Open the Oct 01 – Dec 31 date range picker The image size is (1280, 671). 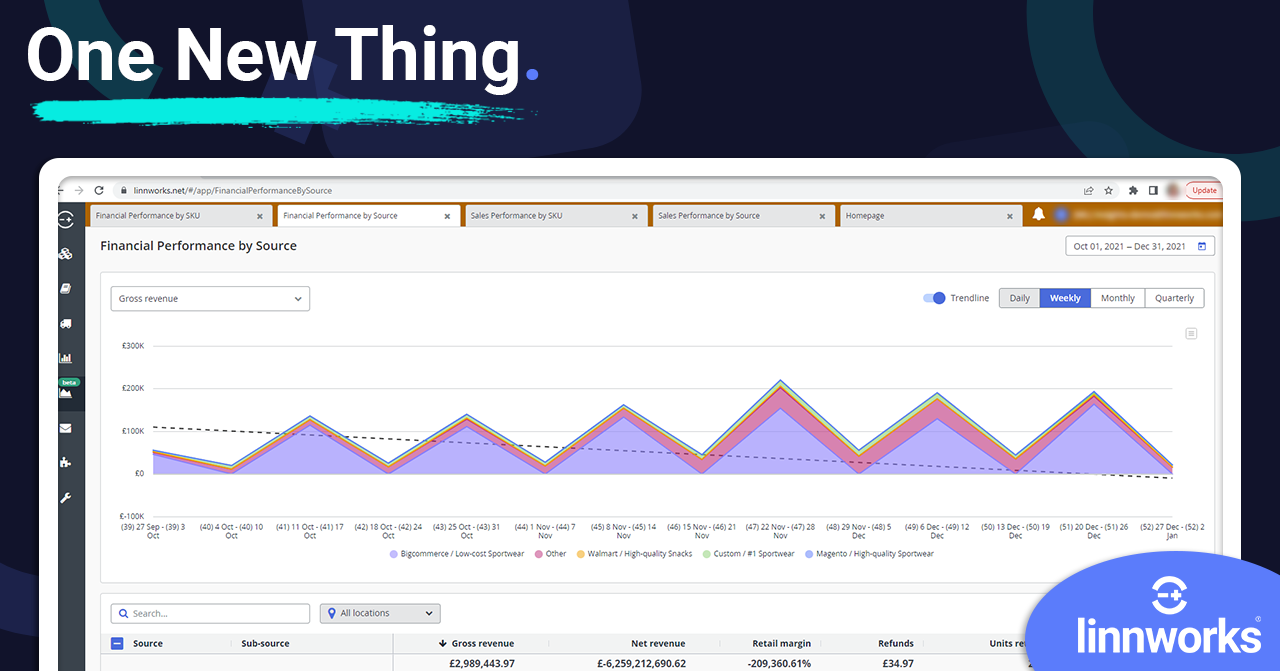click(x=1139, y=246)
